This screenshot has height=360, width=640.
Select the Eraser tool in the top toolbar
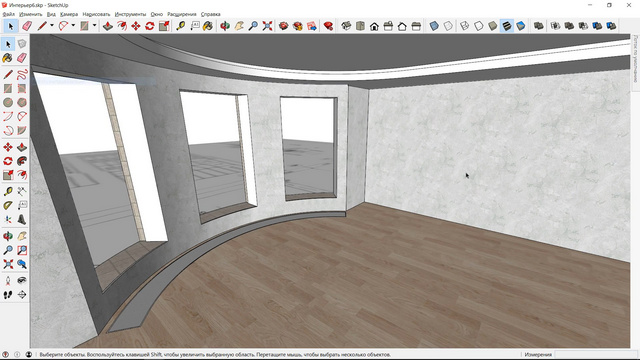pos(27,26)
